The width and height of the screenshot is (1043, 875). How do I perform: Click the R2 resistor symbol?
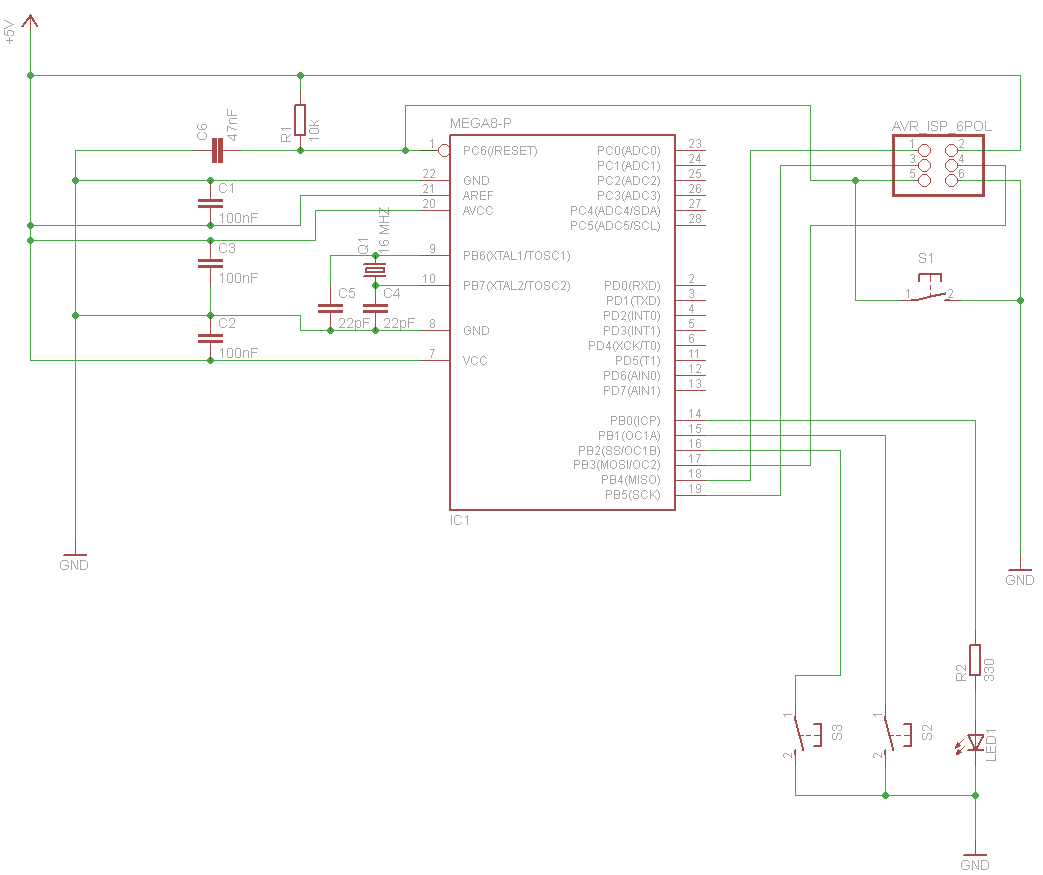tap(975, 659)
